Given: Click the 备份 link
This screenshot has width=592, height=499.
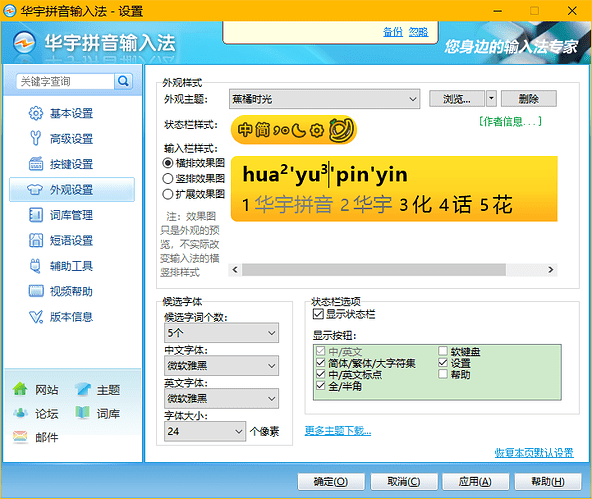Looking at the screenshot, I should point(393,32).
